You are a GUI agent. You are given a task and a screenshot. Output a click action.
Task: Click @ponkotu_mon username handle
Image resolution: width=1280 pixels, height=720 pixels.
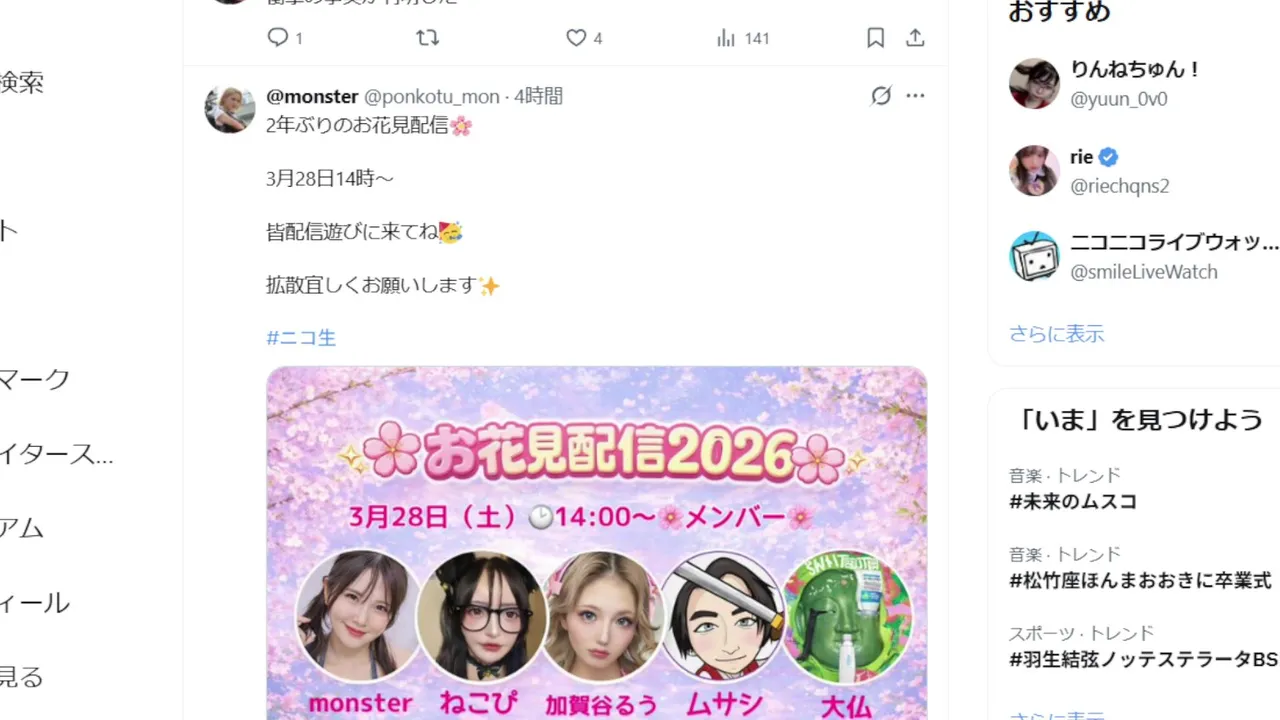(x=431, y=96)
